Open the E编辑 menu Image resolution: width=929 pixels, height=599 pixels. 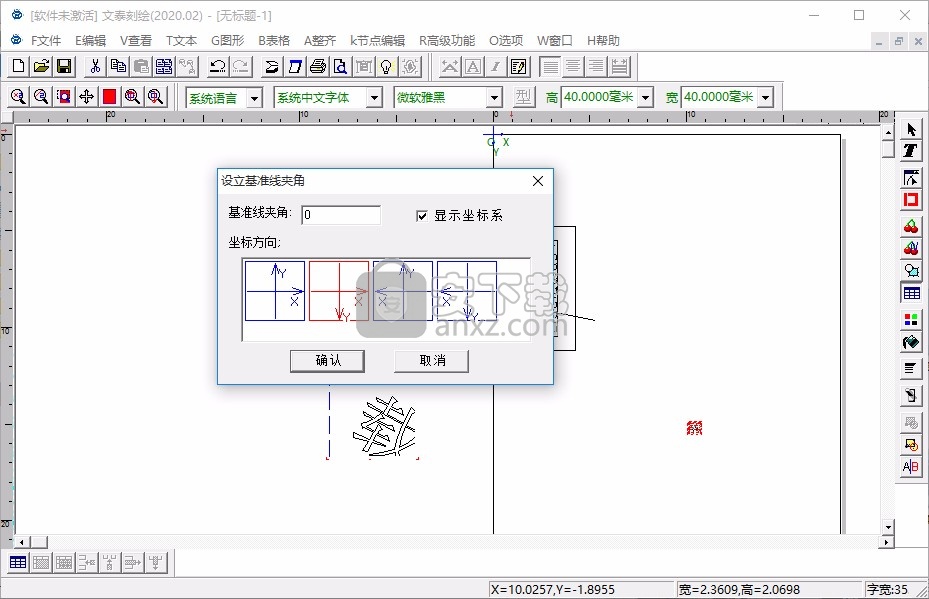point(90,40)
